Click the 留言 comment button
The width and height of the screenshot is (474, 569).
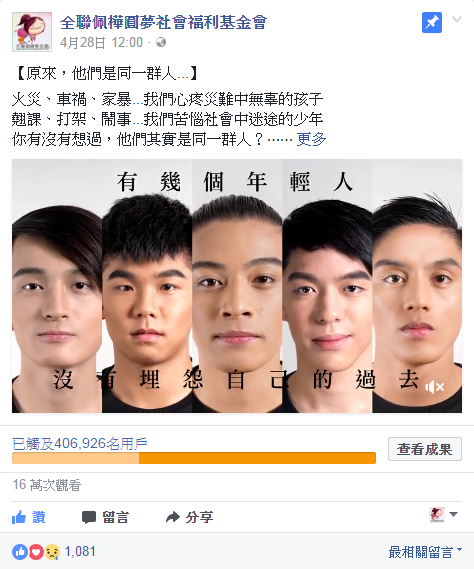click(105, 517)
